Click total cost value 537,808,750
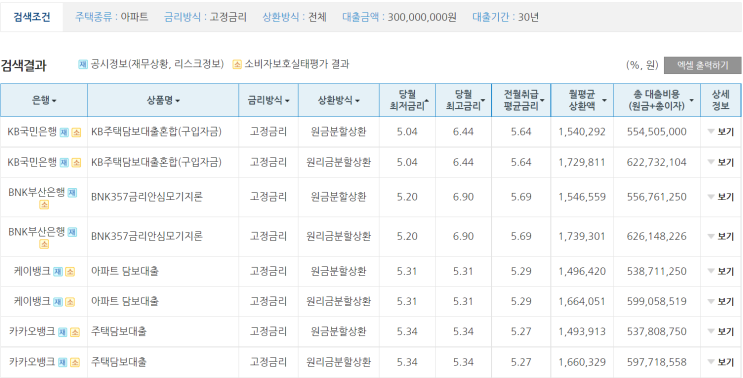The image size is (743, 378). click(656, 332)
